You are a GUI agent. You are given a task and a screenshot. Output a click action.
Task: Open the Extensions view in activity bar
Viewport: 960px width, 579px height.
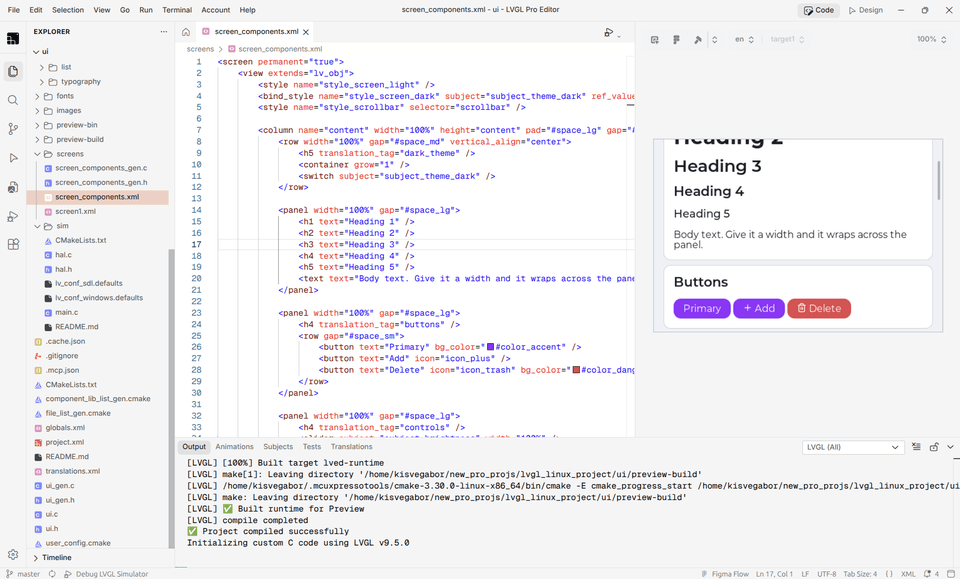click(x=13, y=245)
